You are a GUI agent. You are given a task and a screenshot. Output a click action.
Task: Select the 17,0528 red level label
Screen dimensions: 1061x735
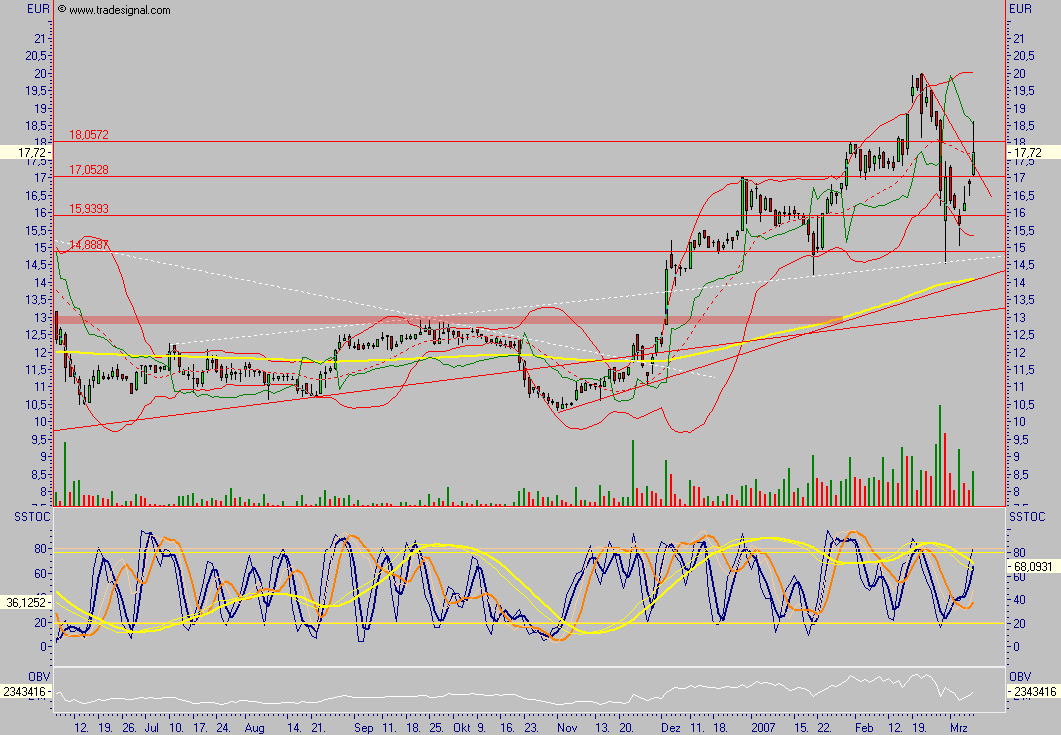(x=88, y=170)
